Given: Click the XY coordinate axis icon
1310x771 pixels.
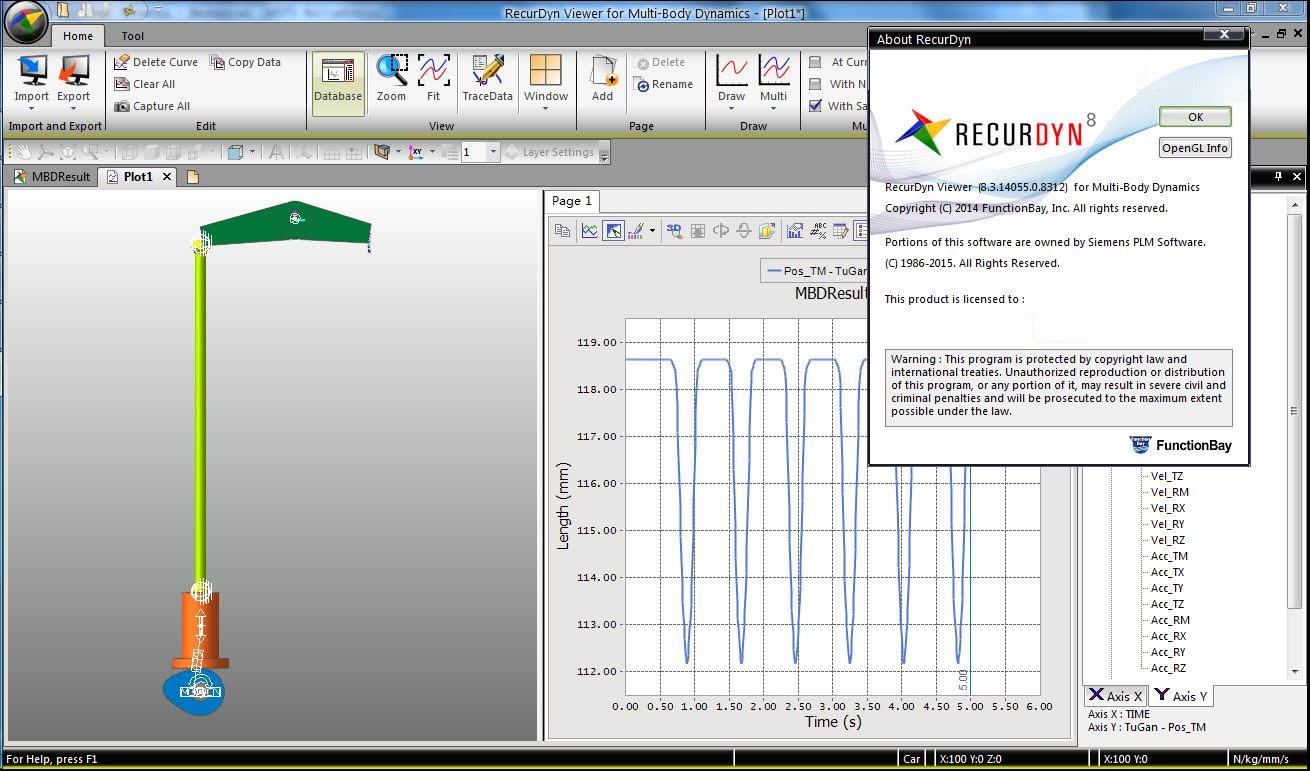Looking at the screenshot, I should coord(417,152).
